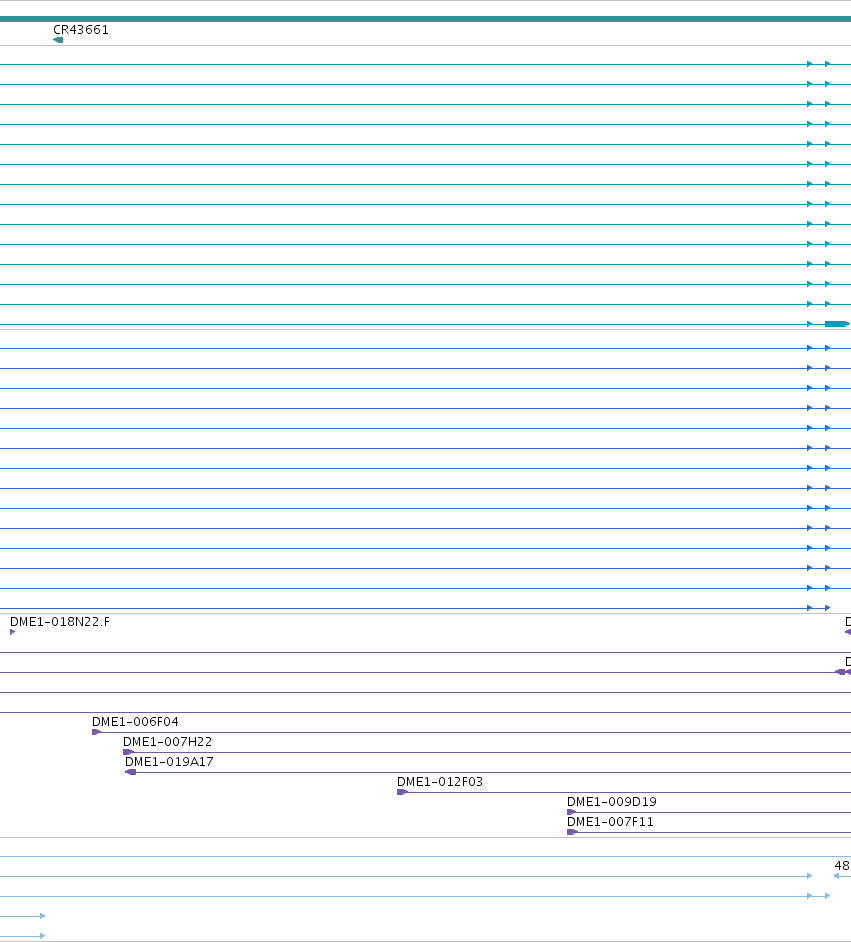
Task: Click the purple reverse-arrow block of DME1-019A17
Action: (x=130, y=772)
